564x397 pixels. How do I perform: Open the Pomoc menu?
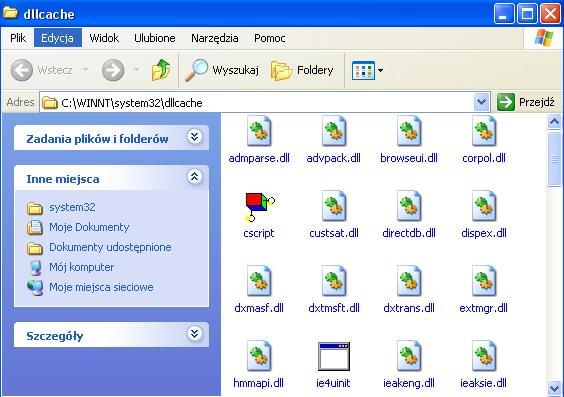[x=270, y=38]
